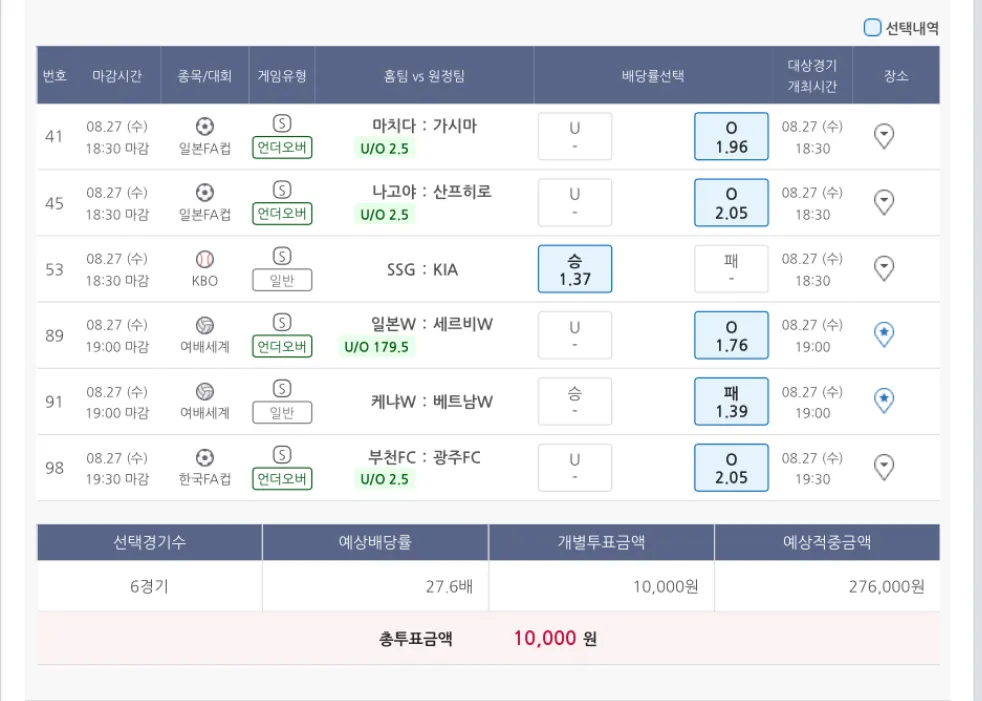Click S game type icon in row 98
982x701 pixels.
[282, 455]
